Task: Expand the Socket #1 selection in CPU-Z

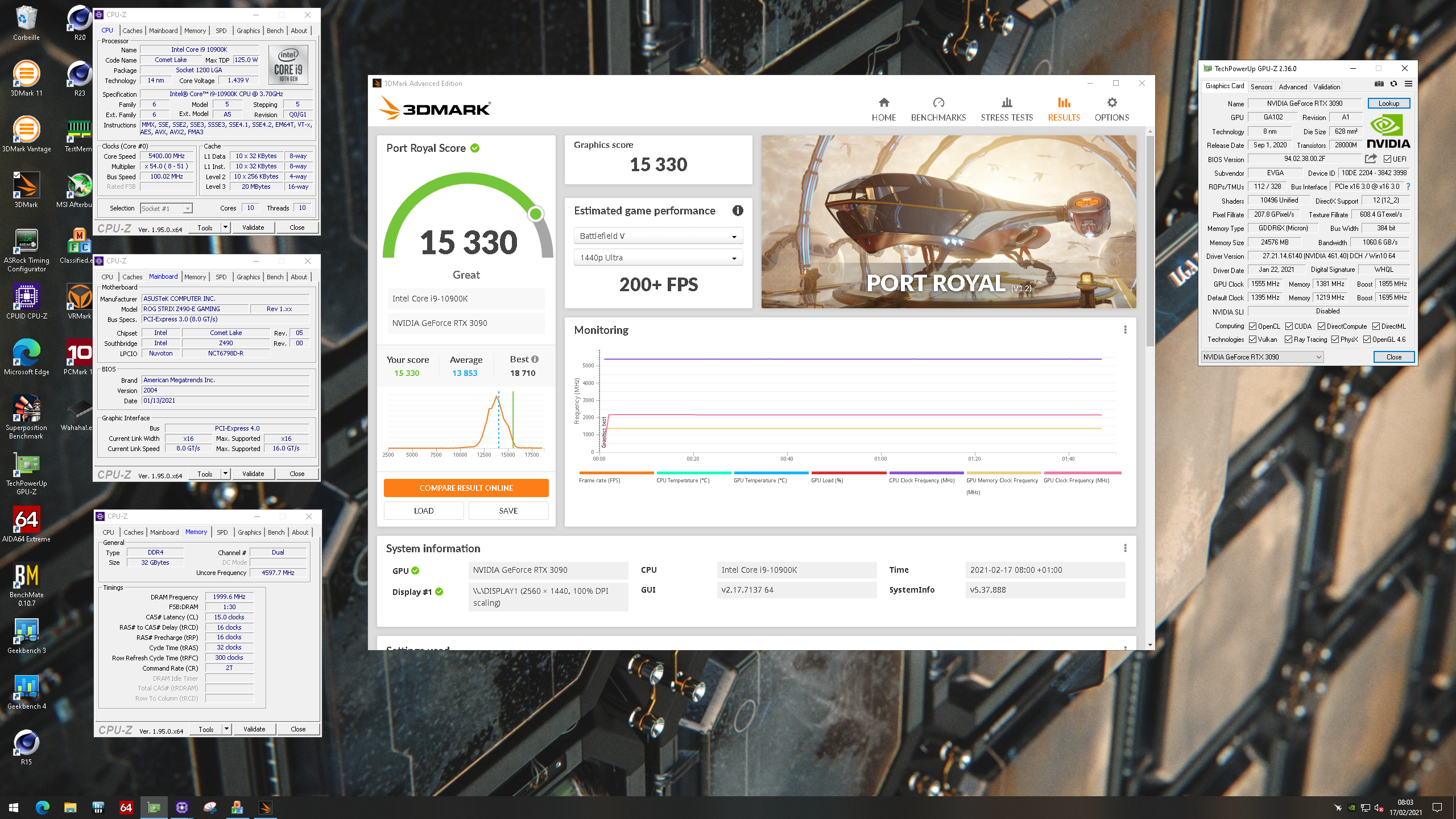Action: click(x=166, y=209)
